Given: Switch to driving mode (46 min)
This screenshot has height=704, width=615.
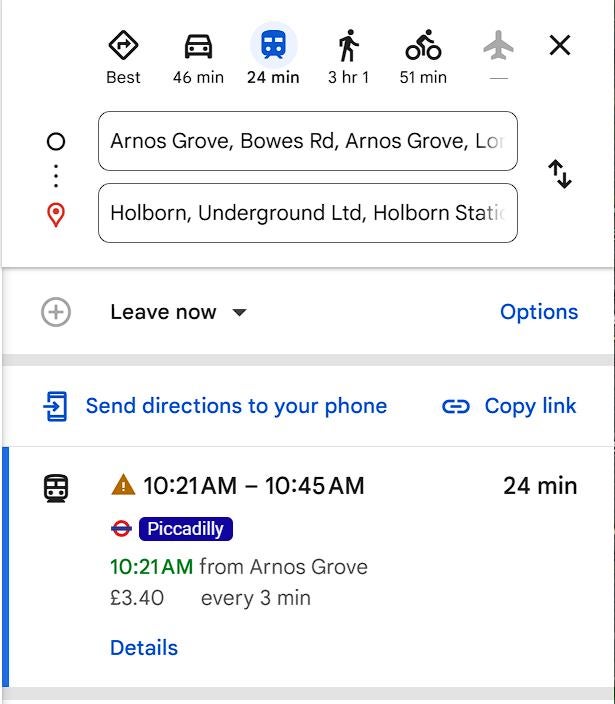Looking at the screenshot, I should click(198, 46).
